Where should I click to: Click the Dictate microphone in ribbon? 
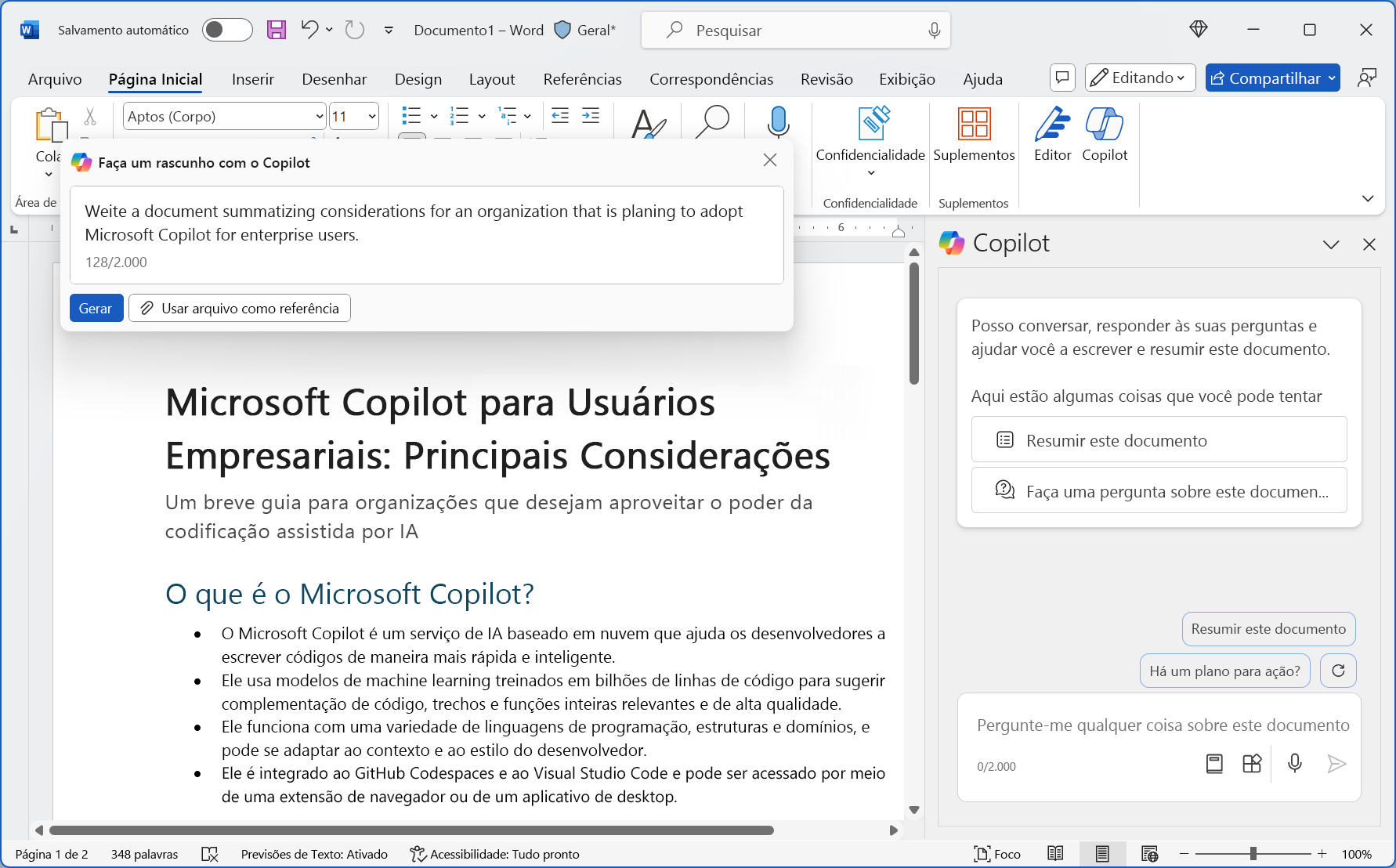[778, 122]
